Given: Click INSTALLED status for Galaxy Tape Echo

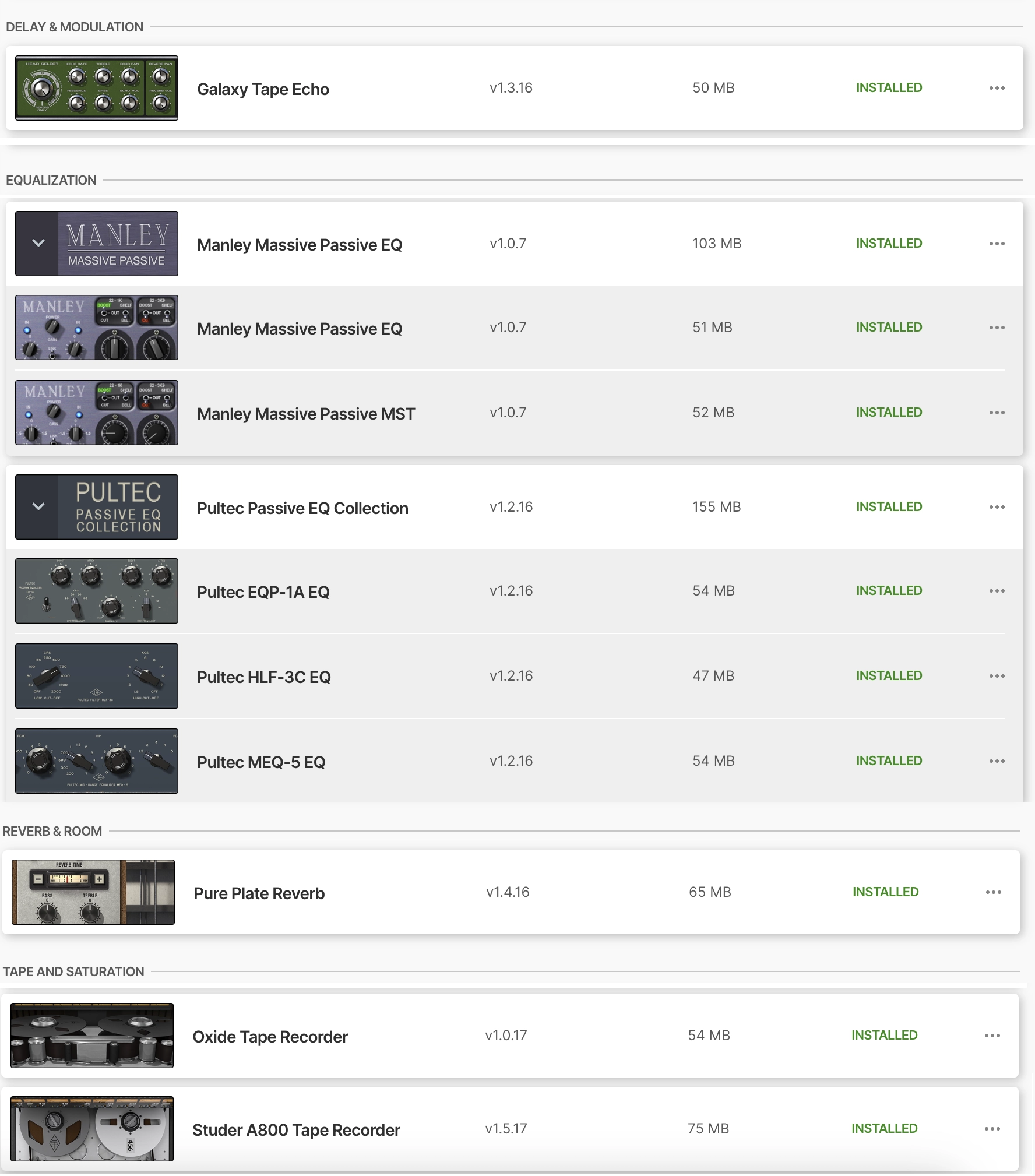Looking at the screenshot, I should pyautogui.click(x=889, y=88).
